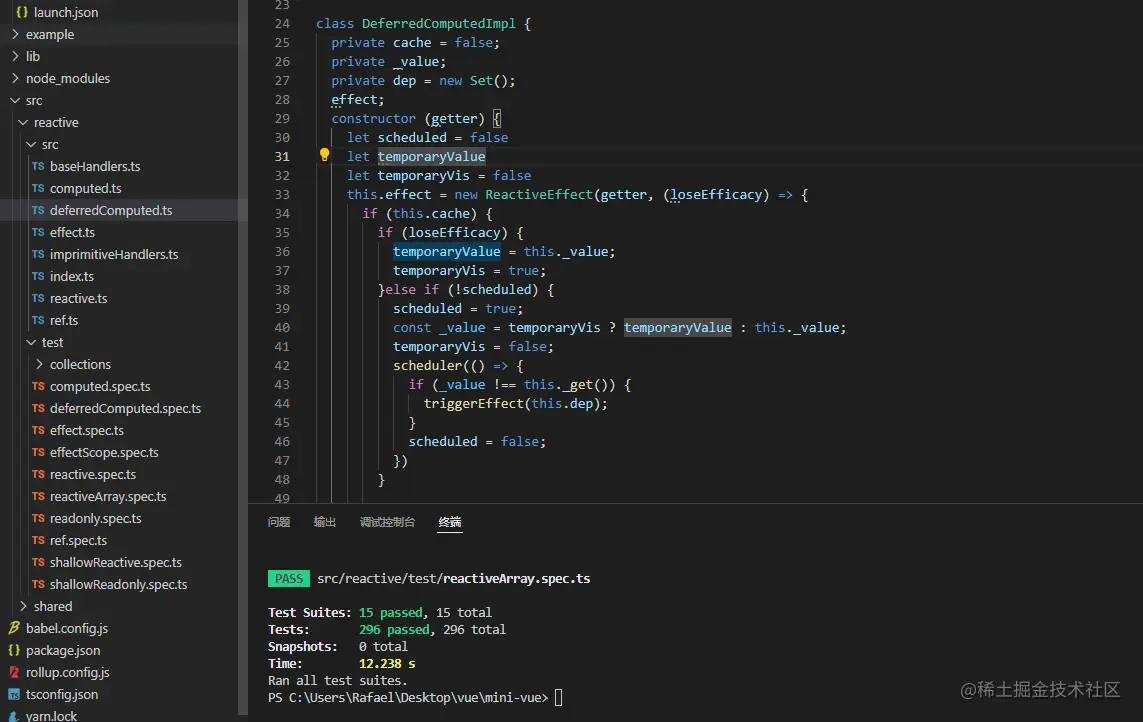
Task: Collapse the test folder
Action: pyautogui.click(x=31, y=342)
